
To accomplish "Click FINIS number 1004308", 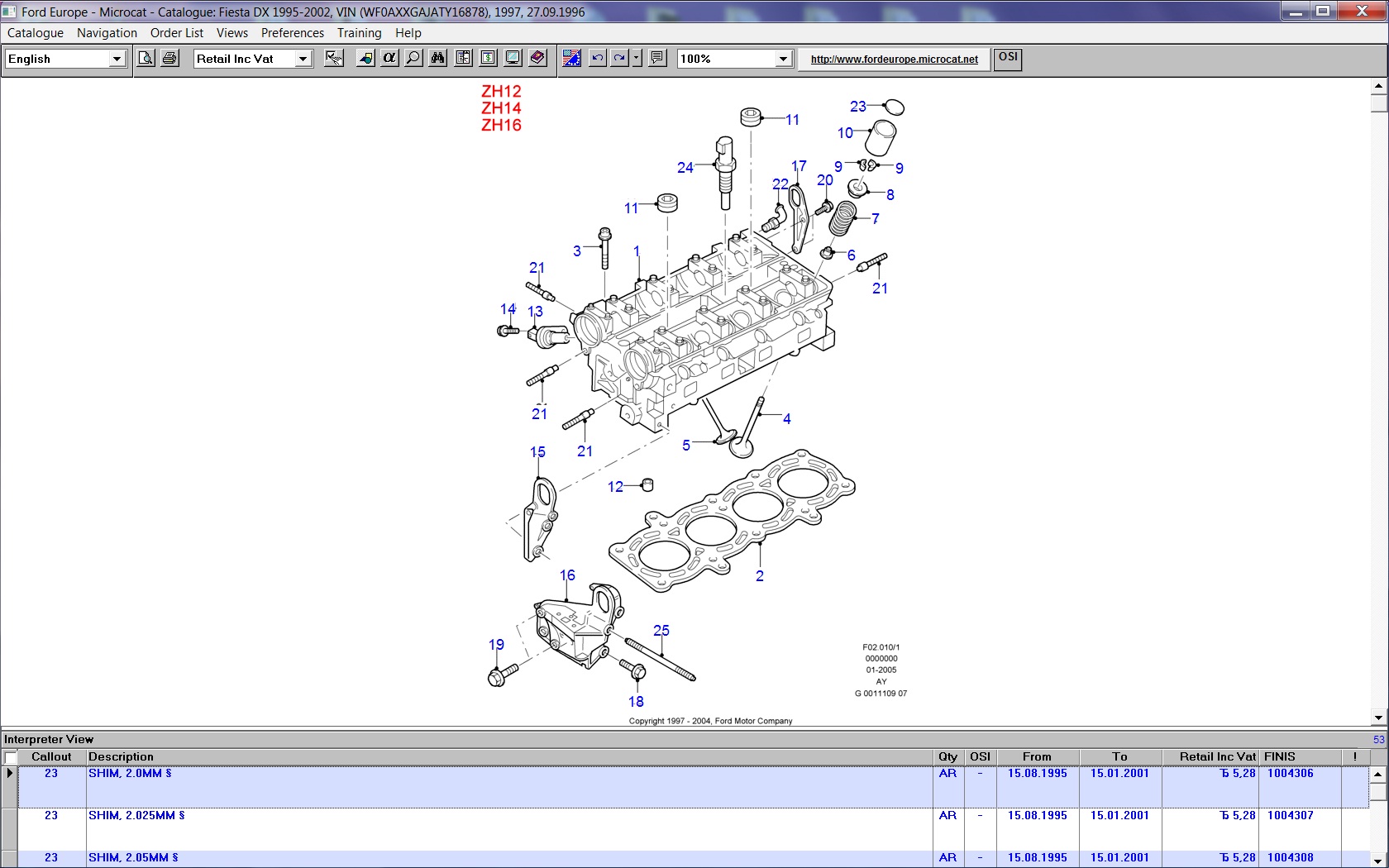I will (1290, 858).
